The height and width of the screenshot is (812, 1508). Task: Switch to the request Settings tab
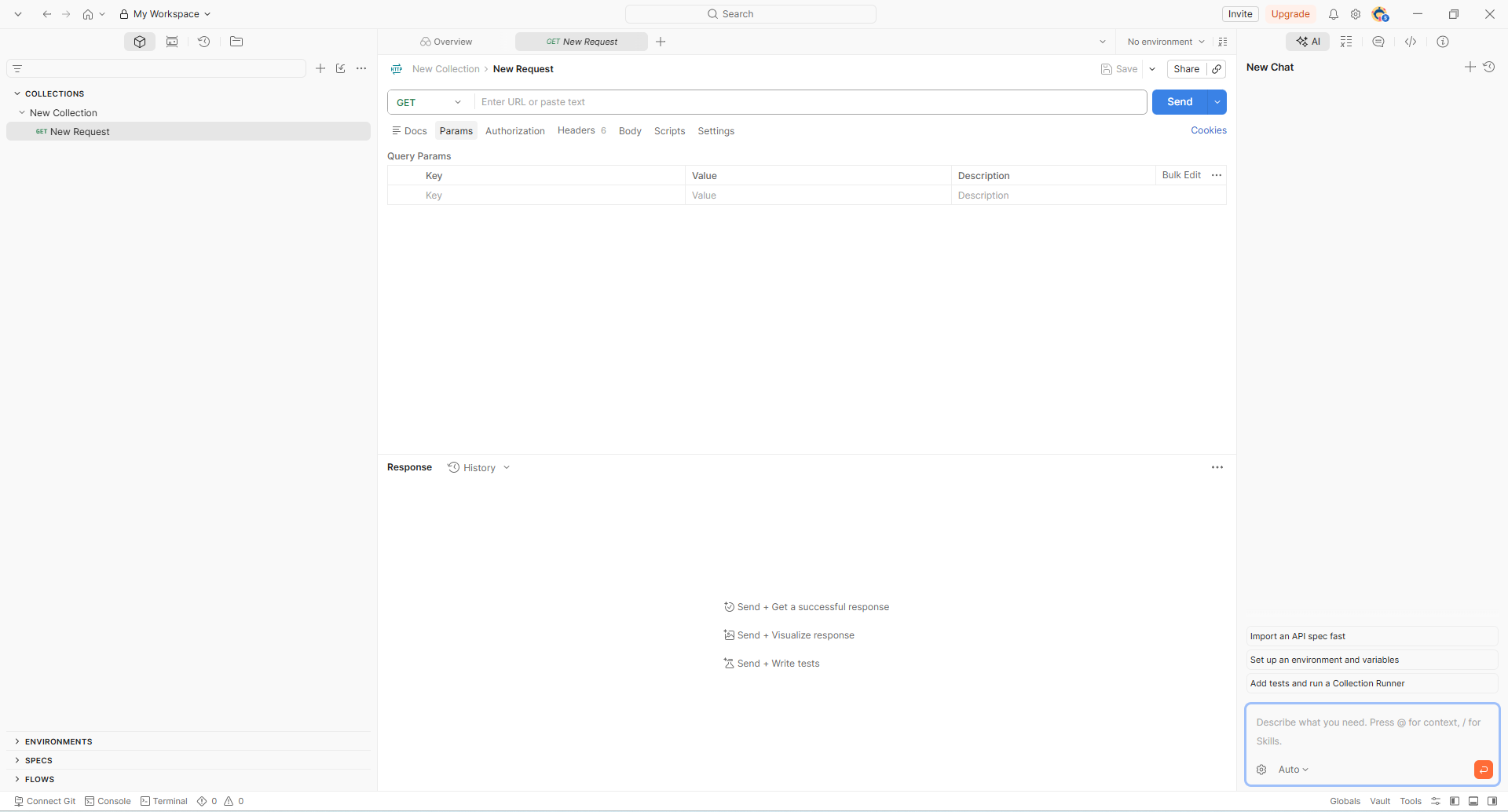(x=716, y=131)
